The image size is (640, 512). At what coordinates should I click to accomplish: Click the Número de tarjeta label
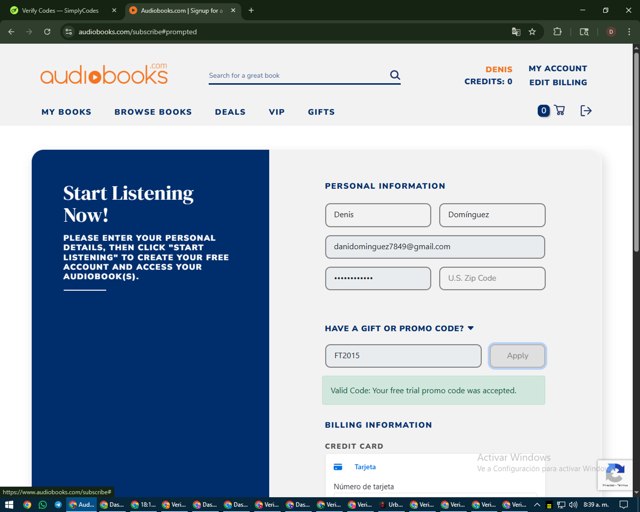point(364,487)
